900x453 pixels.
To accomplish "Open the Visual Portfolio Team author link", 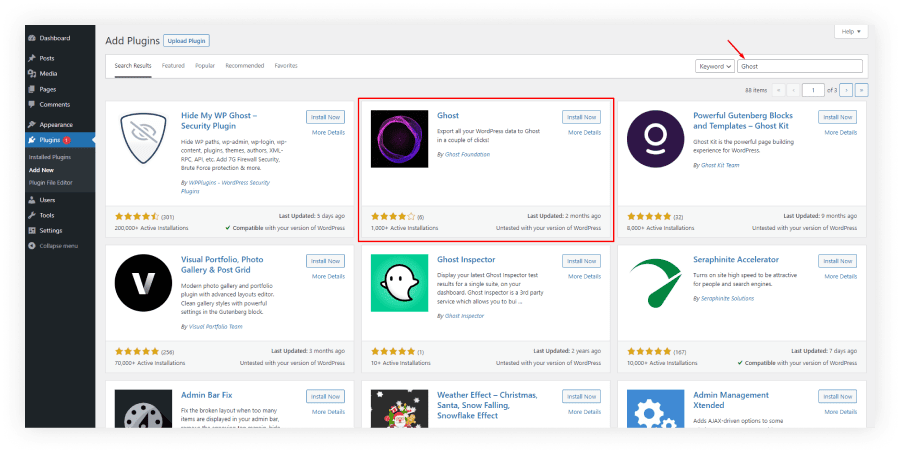I will 215,327.
